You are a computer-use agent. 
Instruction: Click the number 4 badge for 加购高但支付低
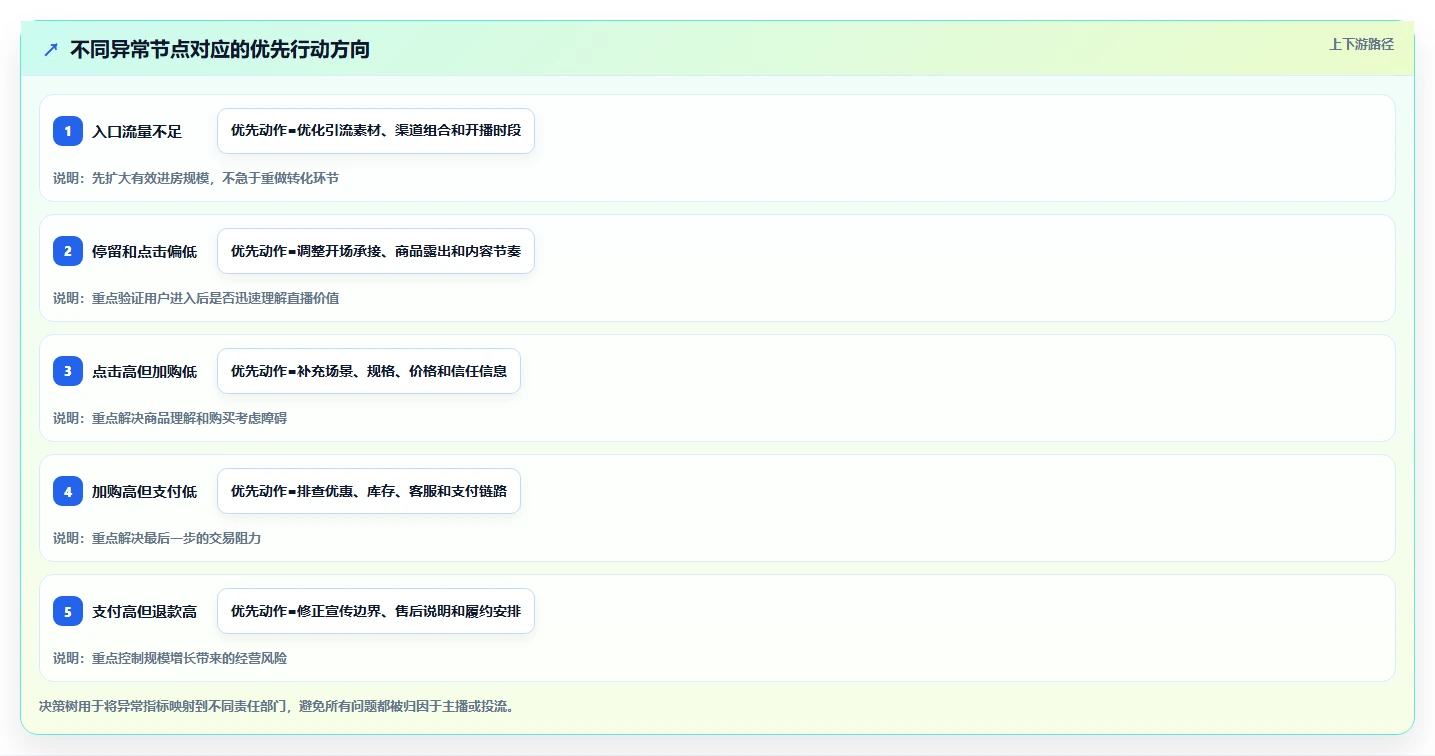pyautogui.click(x=68, y=491)
